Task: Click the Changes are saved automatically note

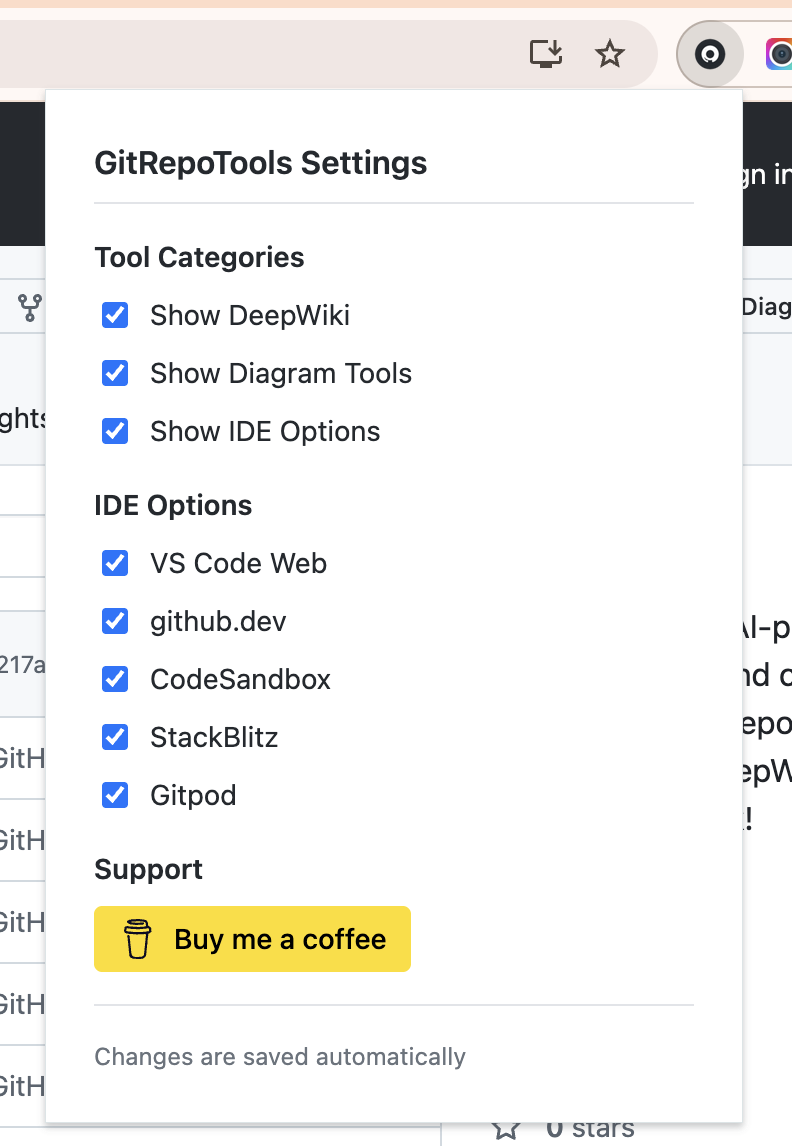Action: click(280, 1057)
